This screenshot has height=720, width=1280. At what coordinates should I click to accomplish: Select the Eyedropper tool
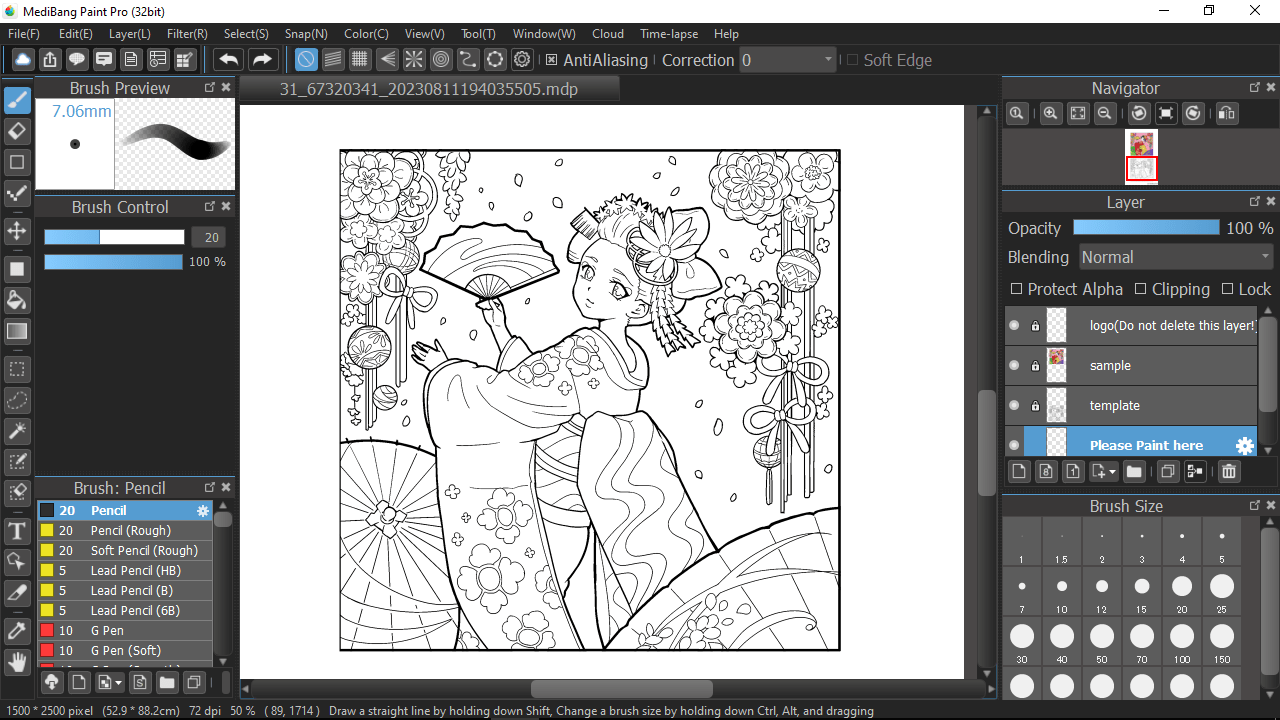17,630
